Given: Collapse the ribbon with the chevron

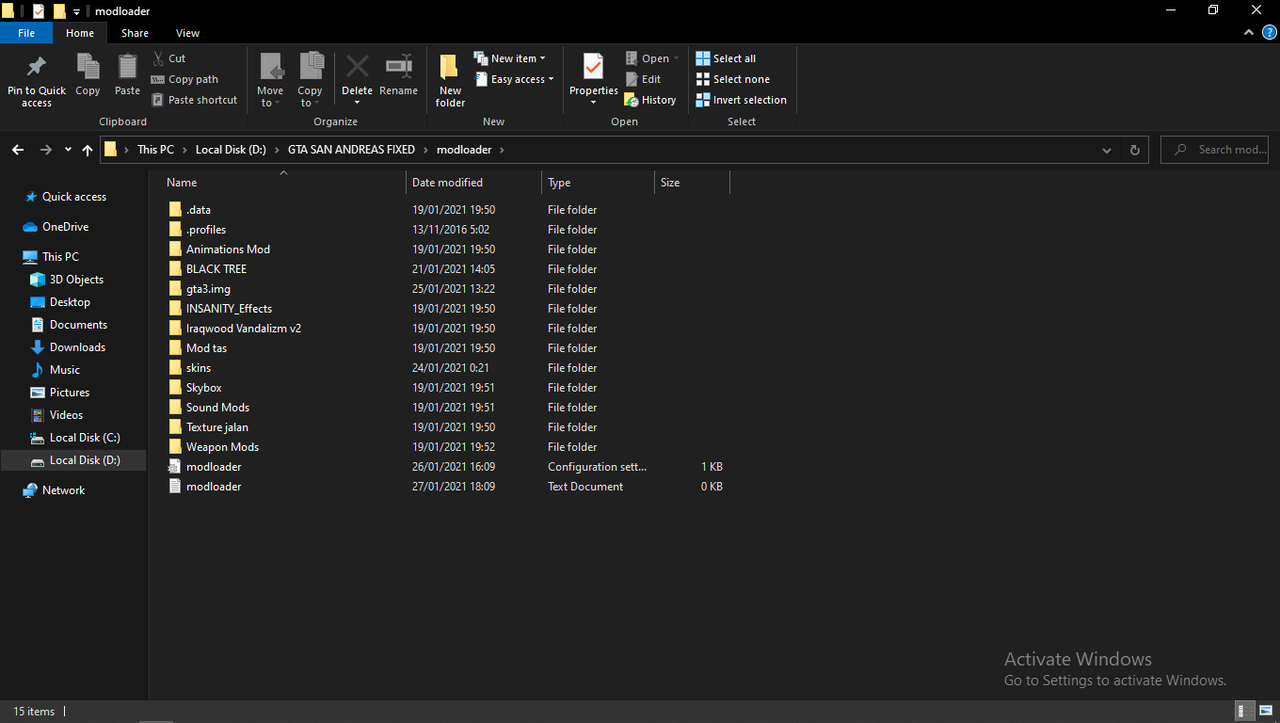Looking at the screenshot, I should click(1247, 33).
